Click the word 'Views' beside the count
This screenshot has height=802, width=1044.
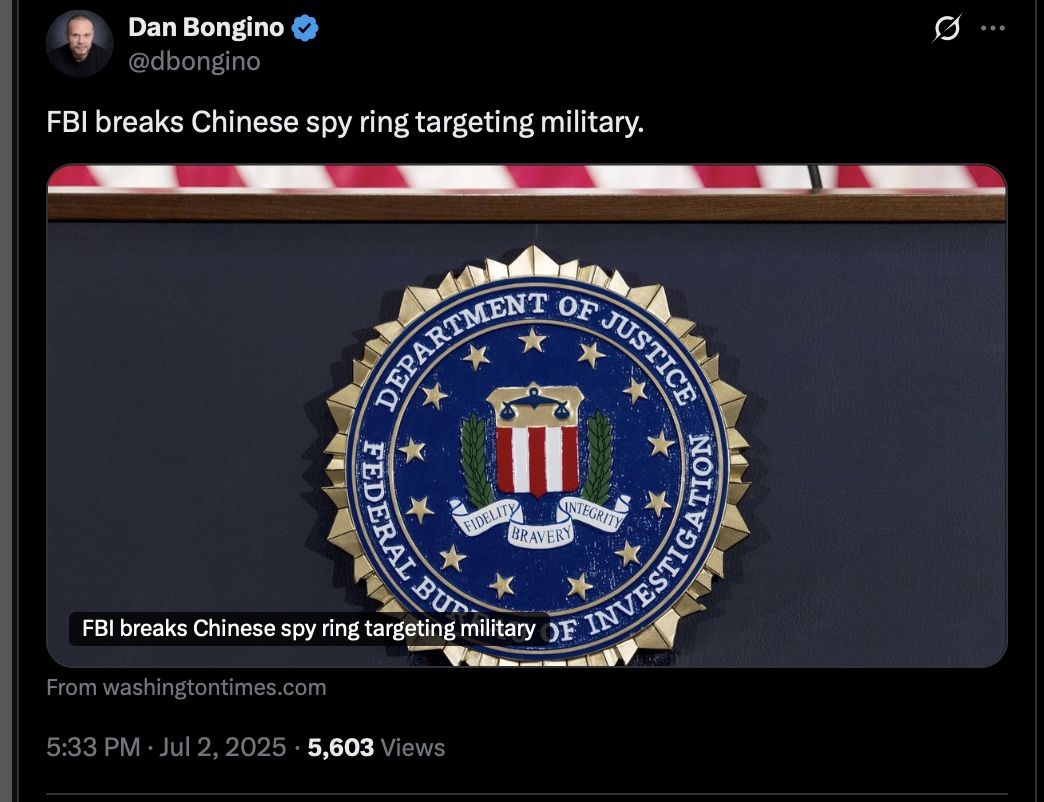pos(413,747)
